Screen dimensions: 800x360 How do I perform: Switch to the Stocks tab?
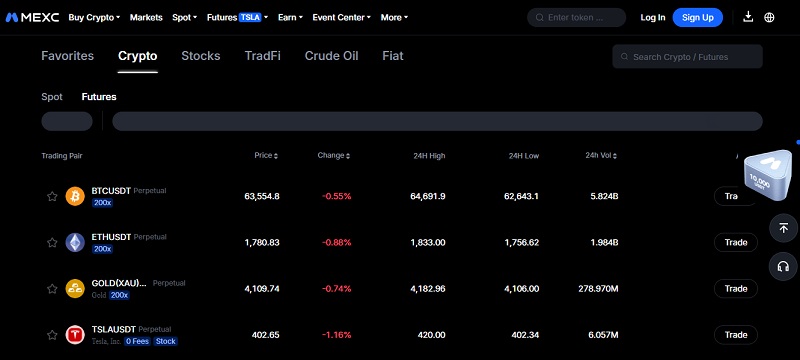[x=201, y=56]
